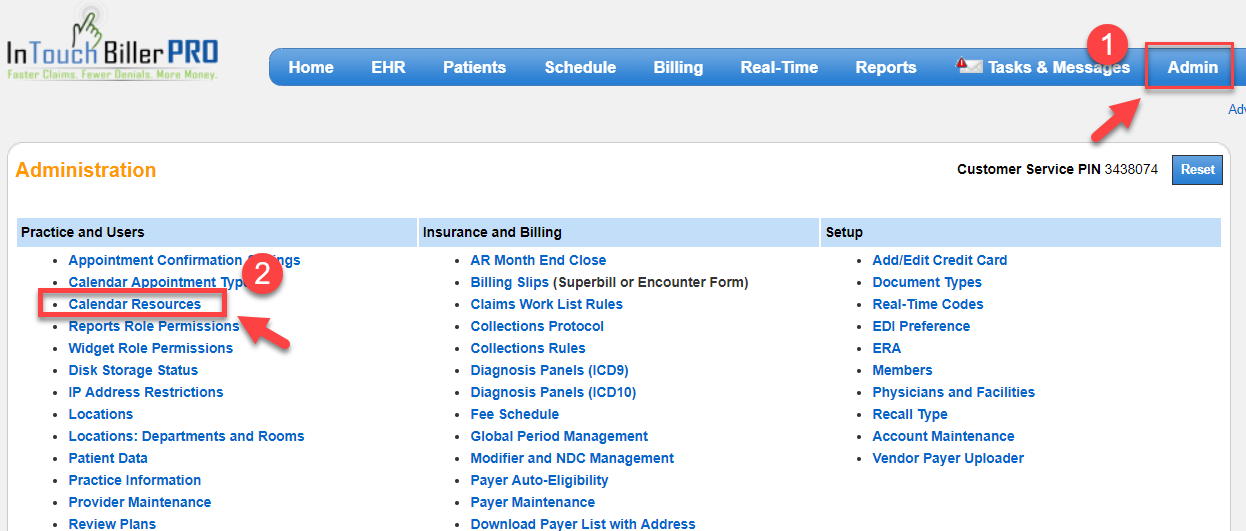
Task: Select the Provider Maintenance link
Action: pos(139,502)
